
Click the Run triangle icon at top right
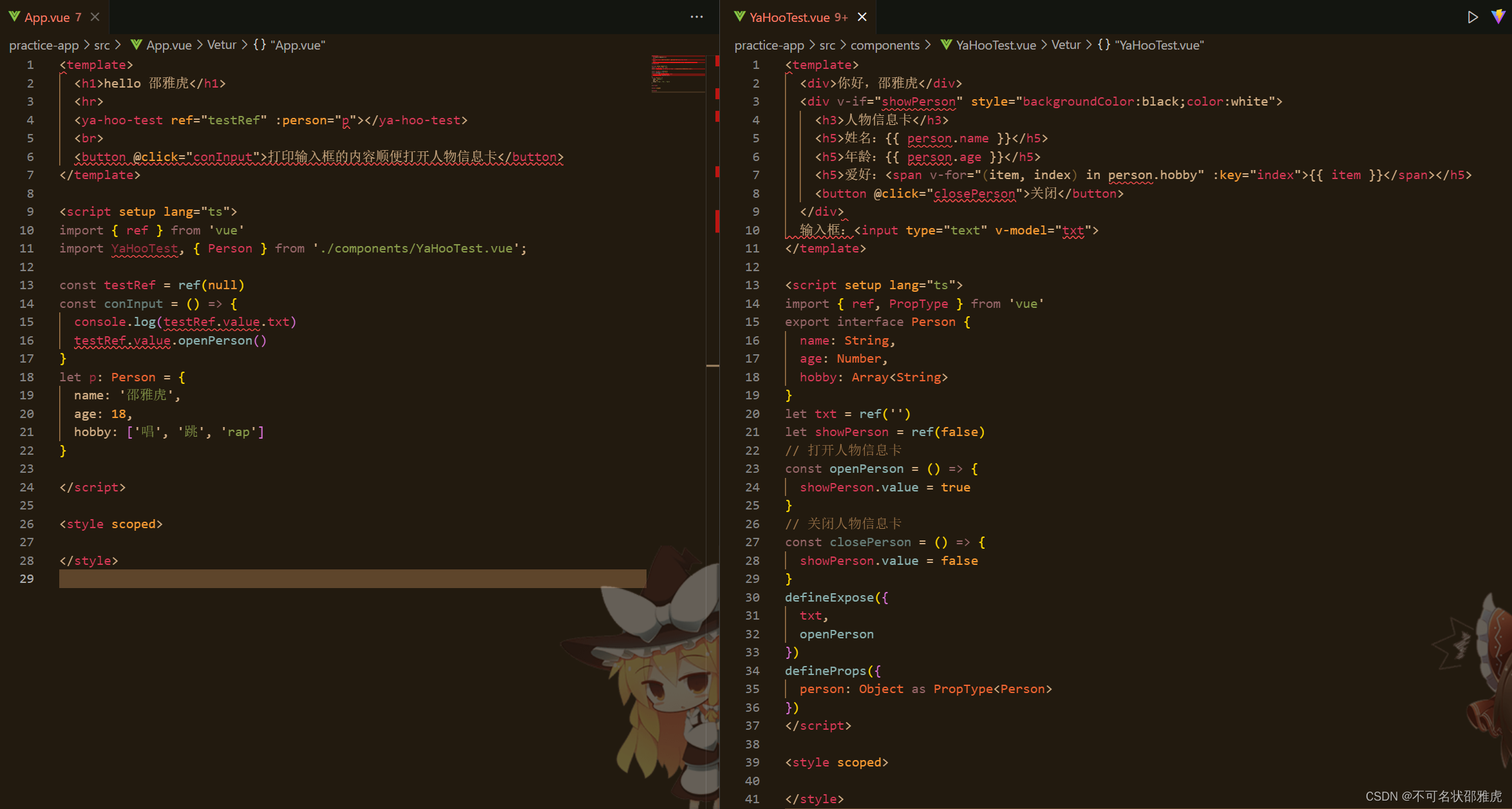coord(1472,17)
